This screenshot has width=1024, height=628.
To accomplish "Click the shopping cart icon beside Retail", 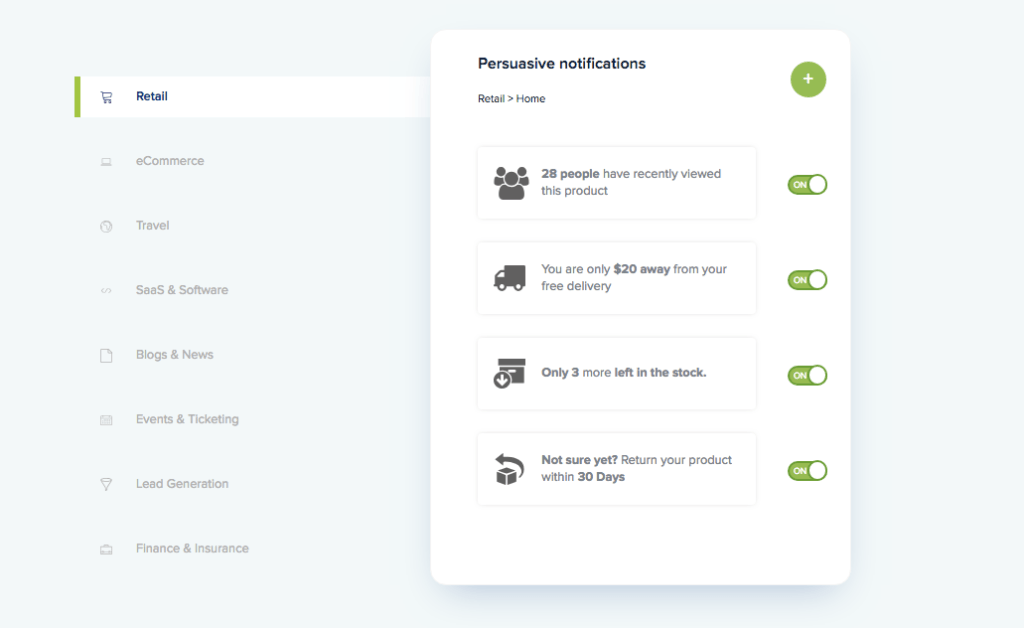I will point(106,97).
